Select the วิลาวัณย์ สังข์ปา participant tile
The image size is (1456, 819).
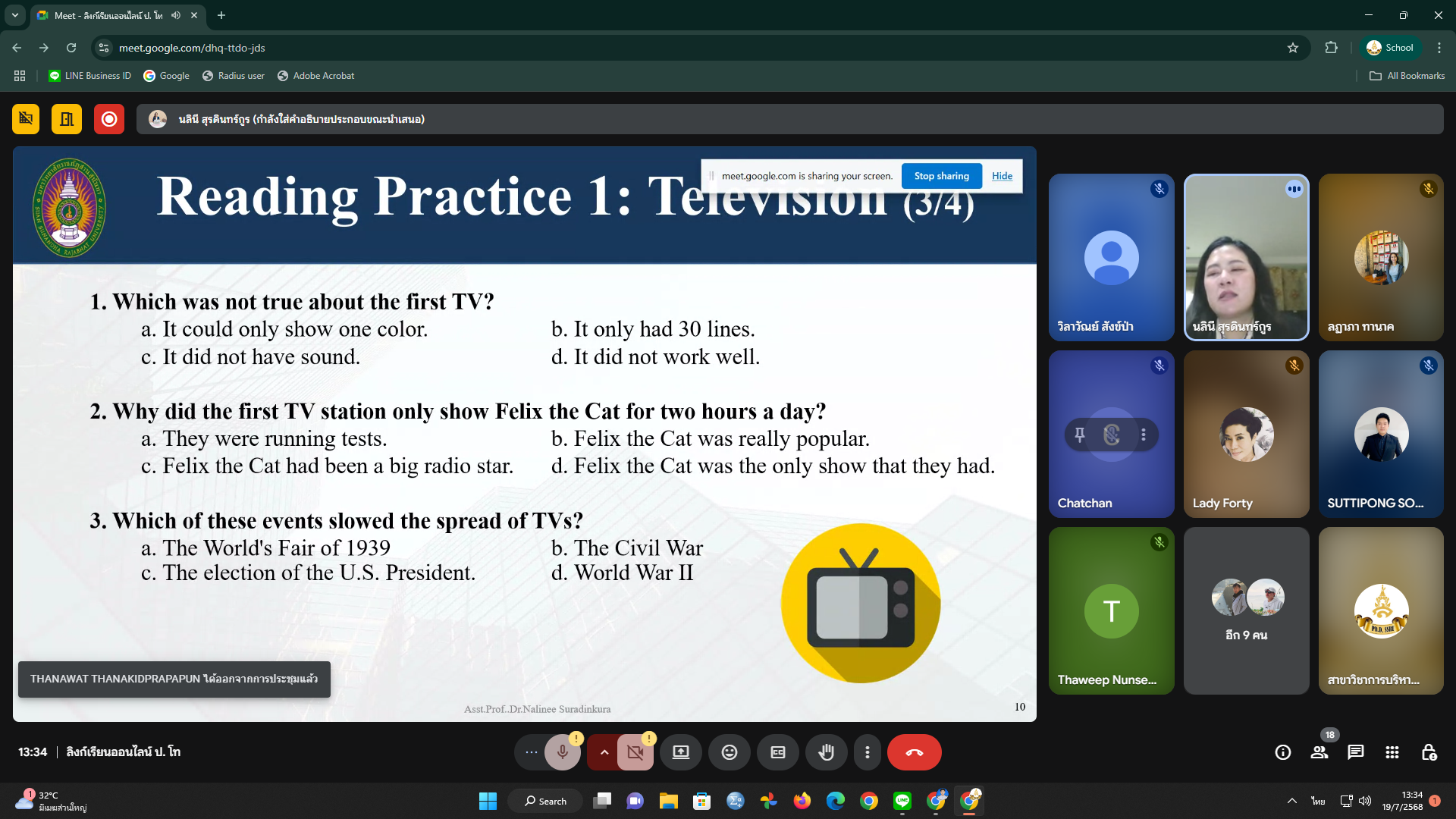(1111, 257)
